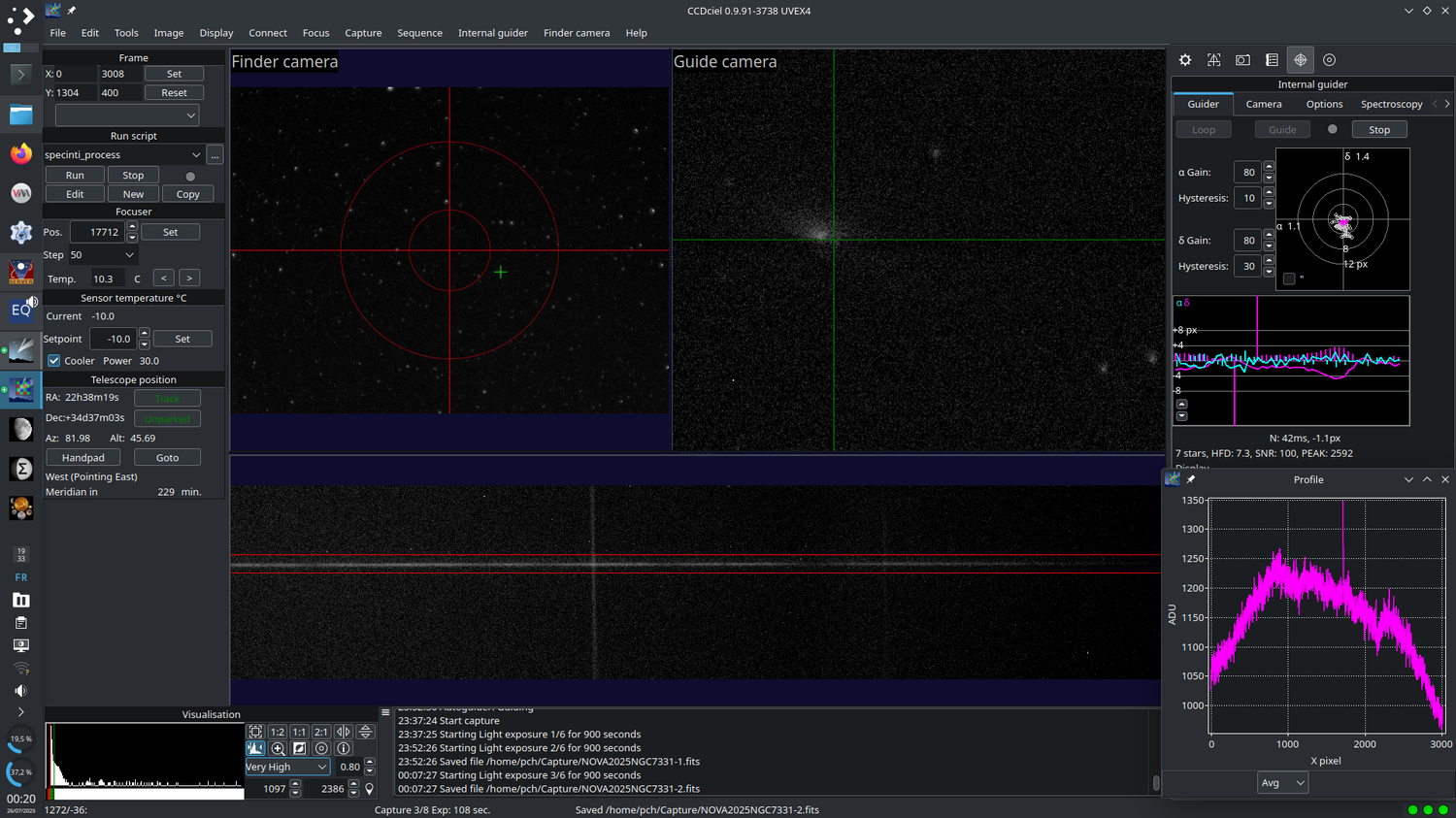Increase the focuser position value
This screenshot has width=1456, height=818.
(x=132, y=227)
